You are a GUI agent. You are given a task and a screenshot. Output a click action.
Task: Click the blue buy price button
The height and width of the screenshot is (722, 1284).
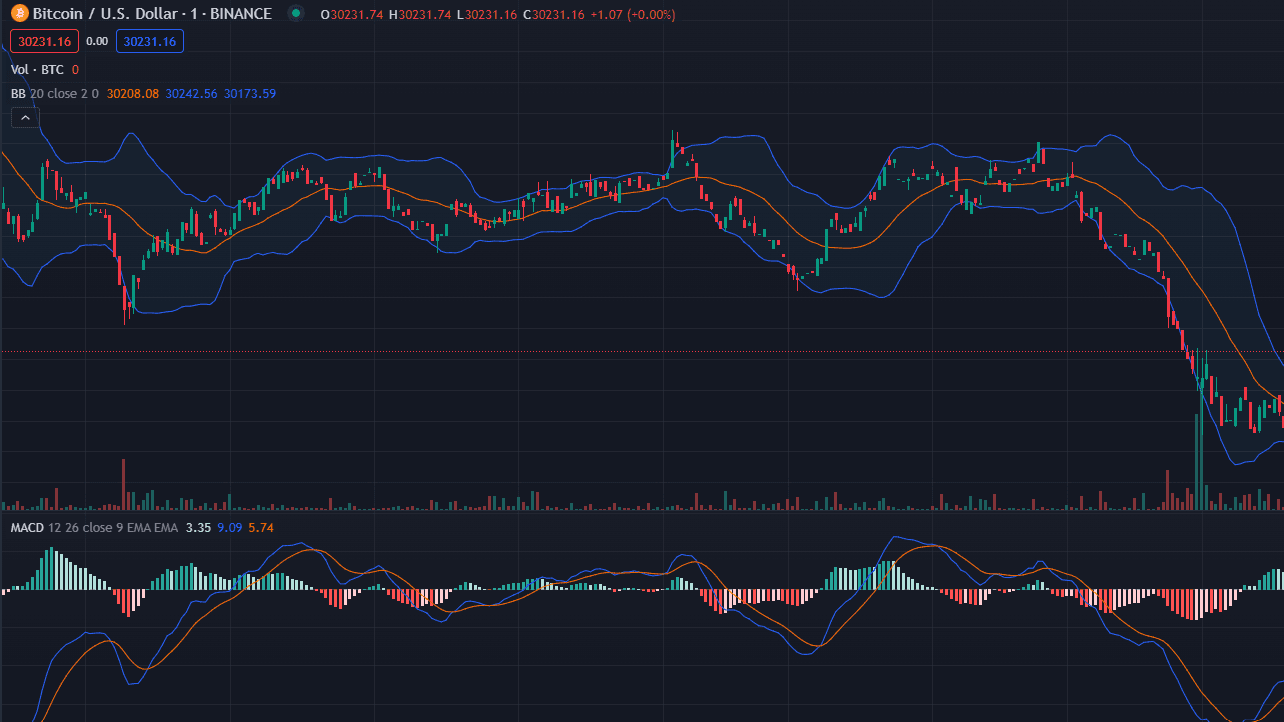click(150, 41)
